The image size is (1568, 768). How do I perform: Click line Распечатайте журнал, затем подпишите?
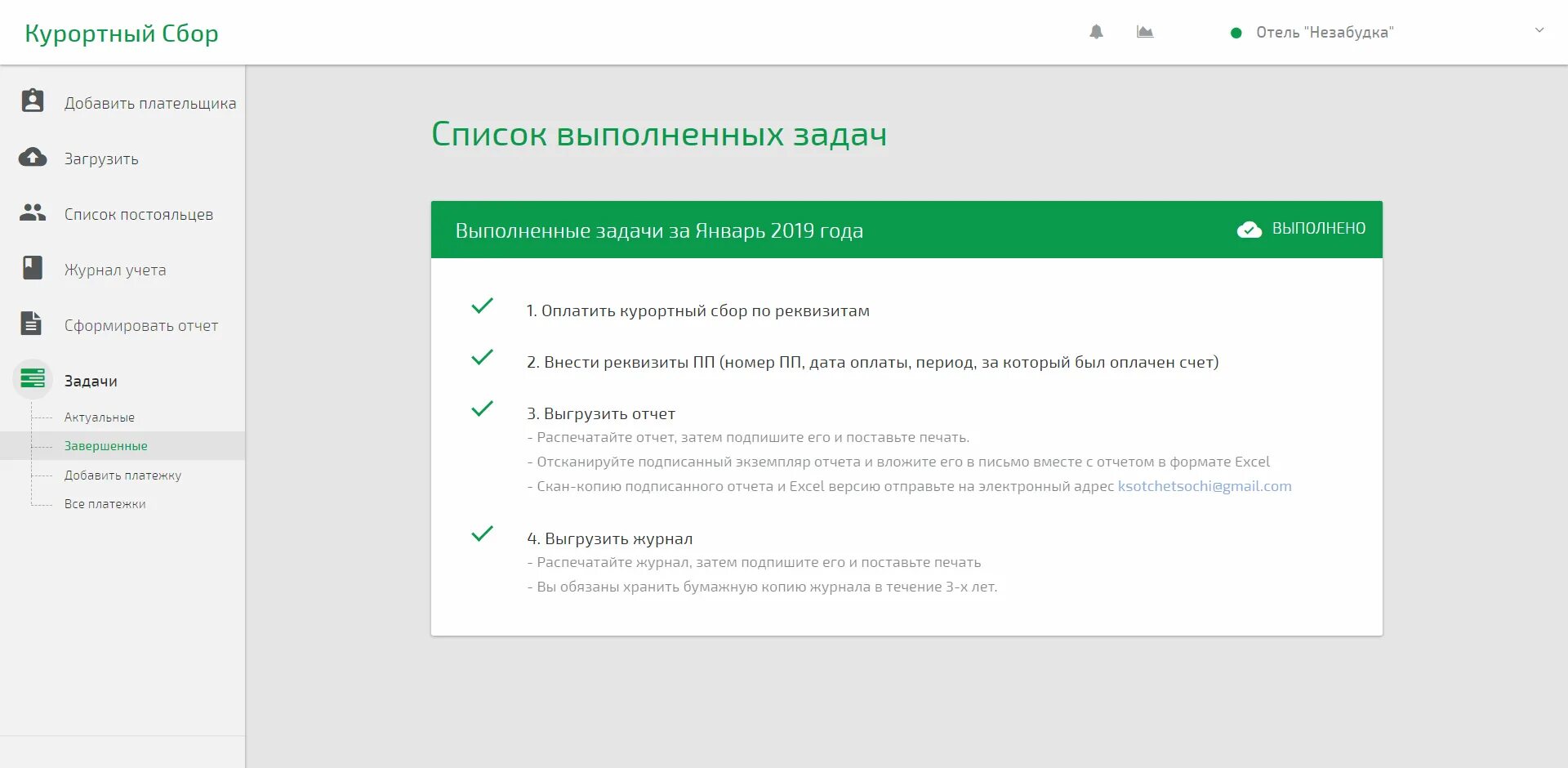(x=754, y=562)
